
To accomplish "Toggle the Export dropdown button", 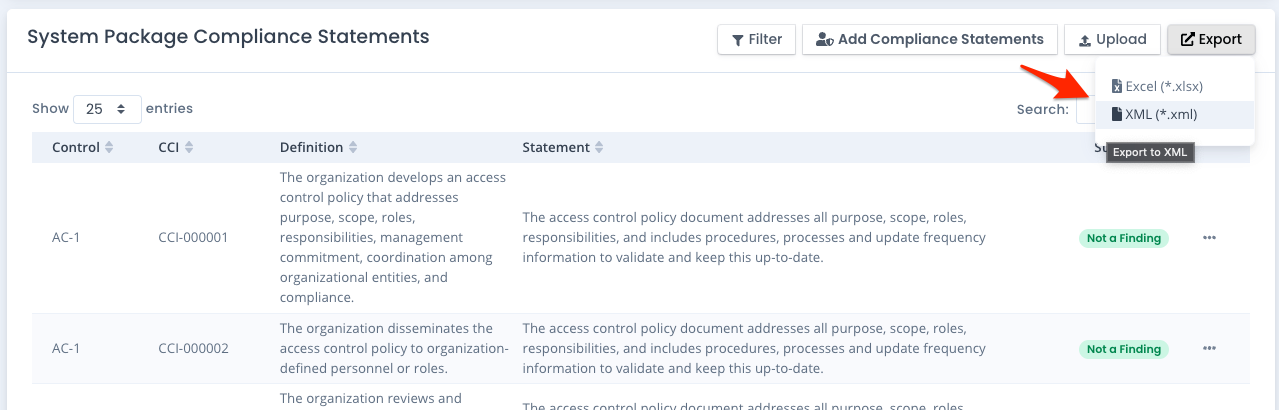I will pos(1211,39).
